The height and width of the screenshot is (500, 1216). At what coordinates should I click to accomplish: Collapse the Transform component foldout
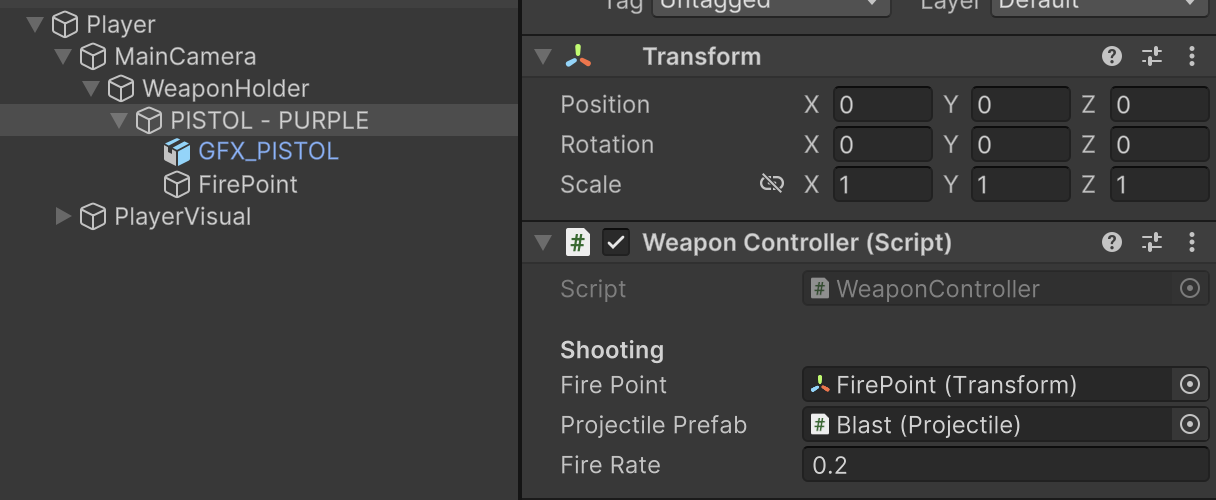point(543,57)
